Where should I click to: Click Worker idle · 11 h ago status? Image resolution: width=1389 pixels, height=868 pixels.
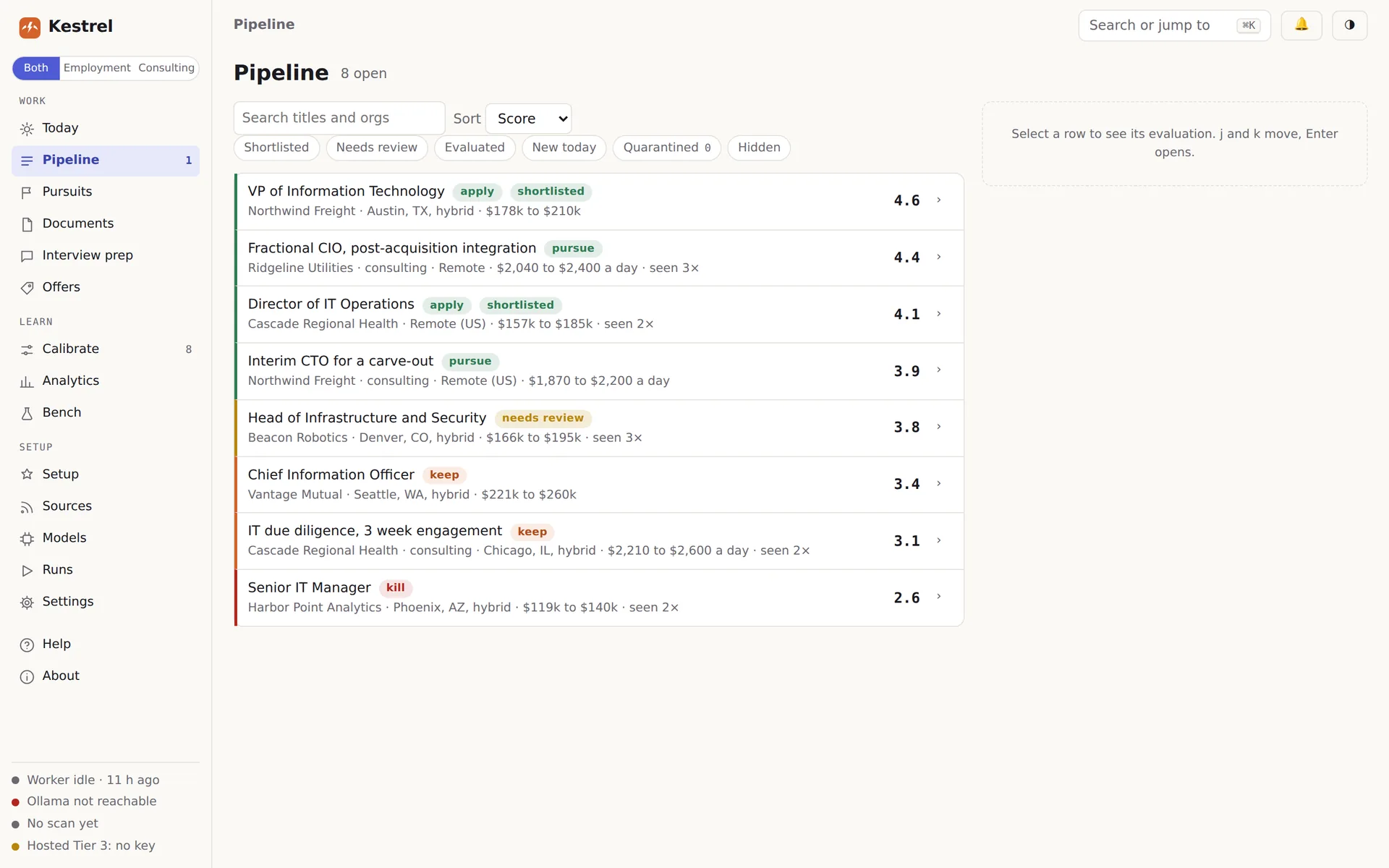coord(93,780)
